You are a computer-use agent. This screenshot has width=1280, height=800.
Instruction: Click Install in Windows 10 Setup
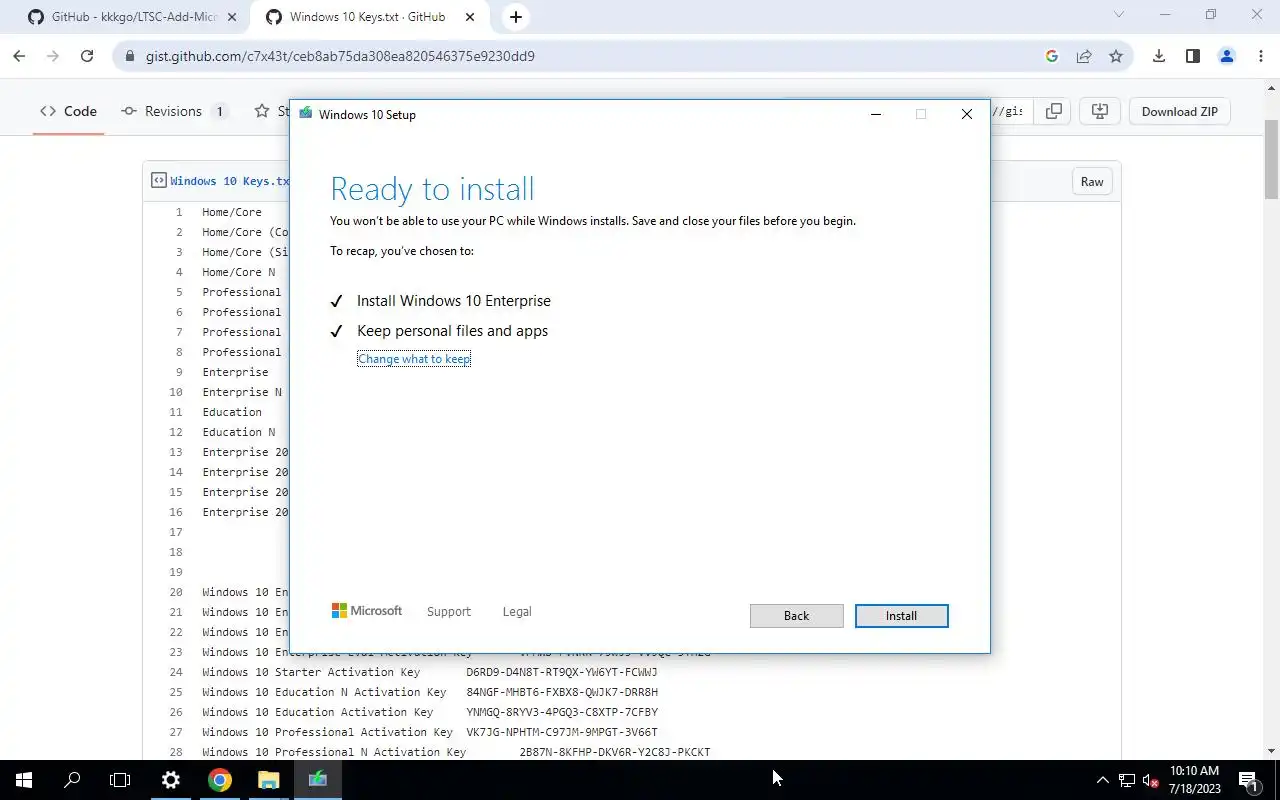point(901,616)
